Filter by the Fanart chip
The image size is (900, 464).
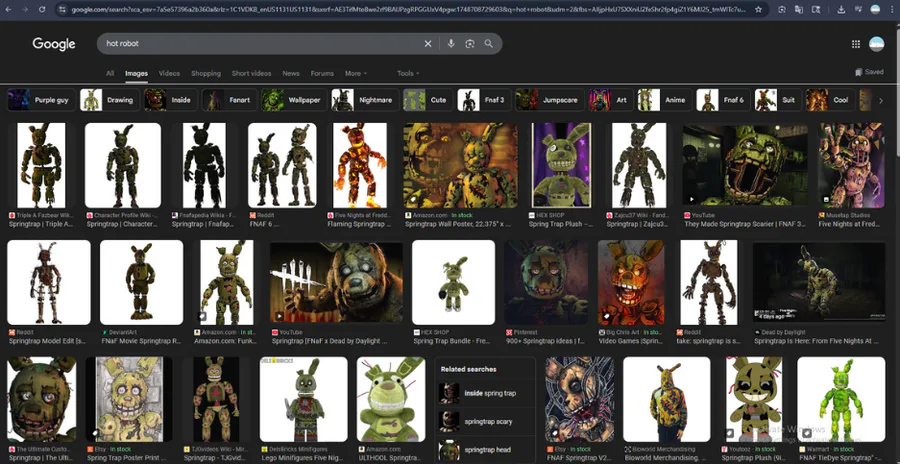click(x=228, y=100)
